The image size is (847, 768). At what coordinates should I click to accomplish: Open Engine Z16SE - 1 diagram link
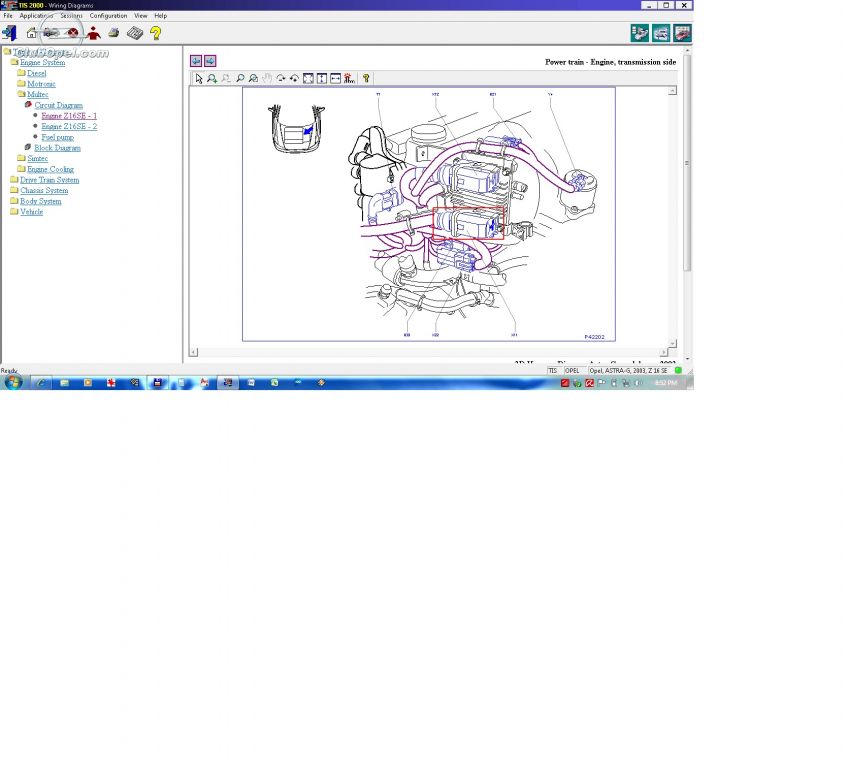click(69, 116)
